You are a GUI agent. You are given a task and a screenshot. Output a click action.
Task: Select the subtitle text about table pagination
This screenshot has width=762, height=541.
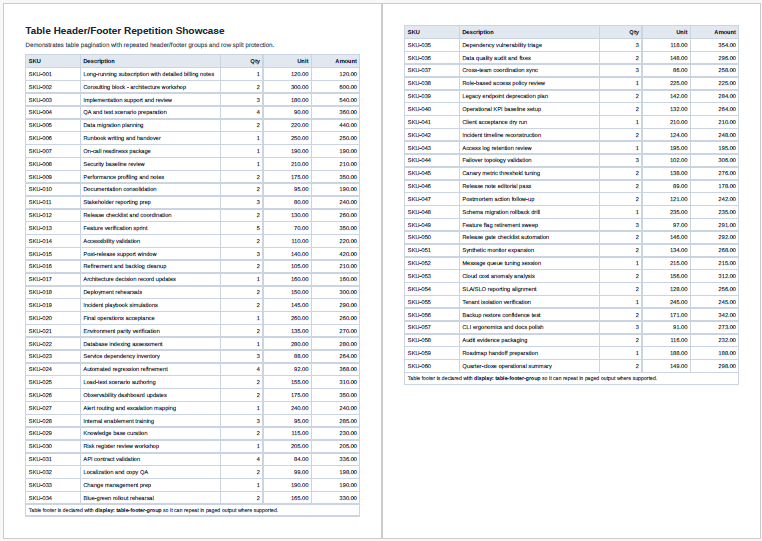tap(149, 45)
